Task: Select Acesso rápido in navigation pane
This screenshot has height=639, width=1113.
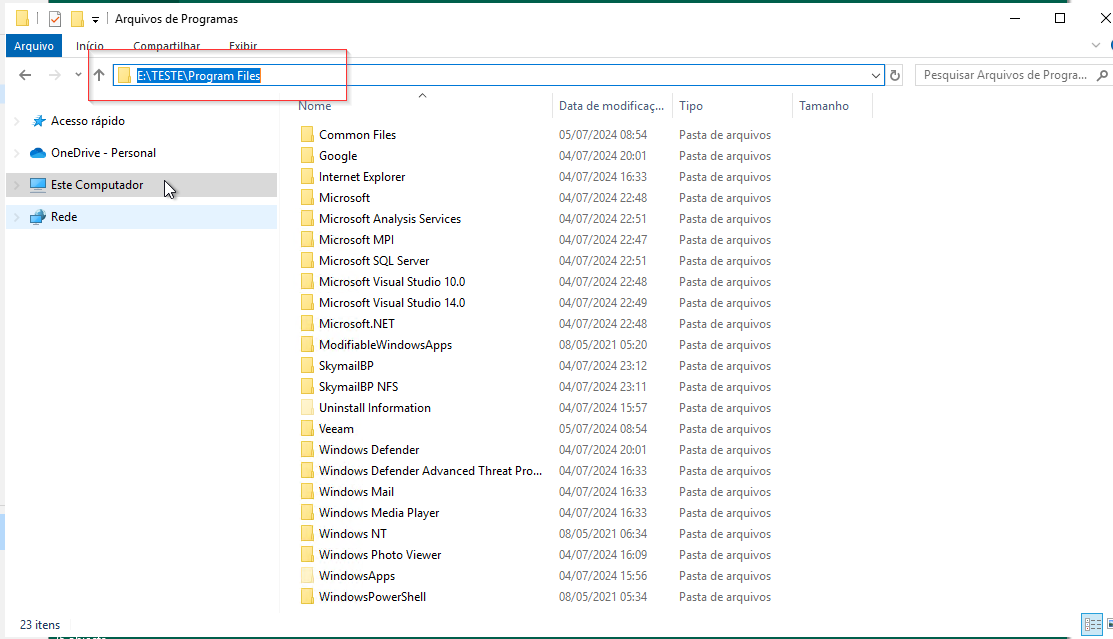Action: coord(88,121)
